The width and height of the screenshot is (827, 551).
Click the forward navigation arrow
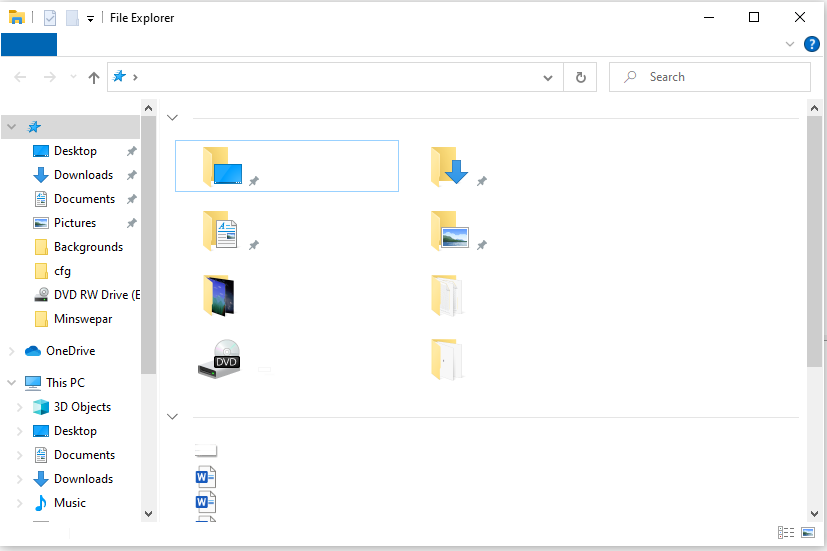(x=50, y=78)
